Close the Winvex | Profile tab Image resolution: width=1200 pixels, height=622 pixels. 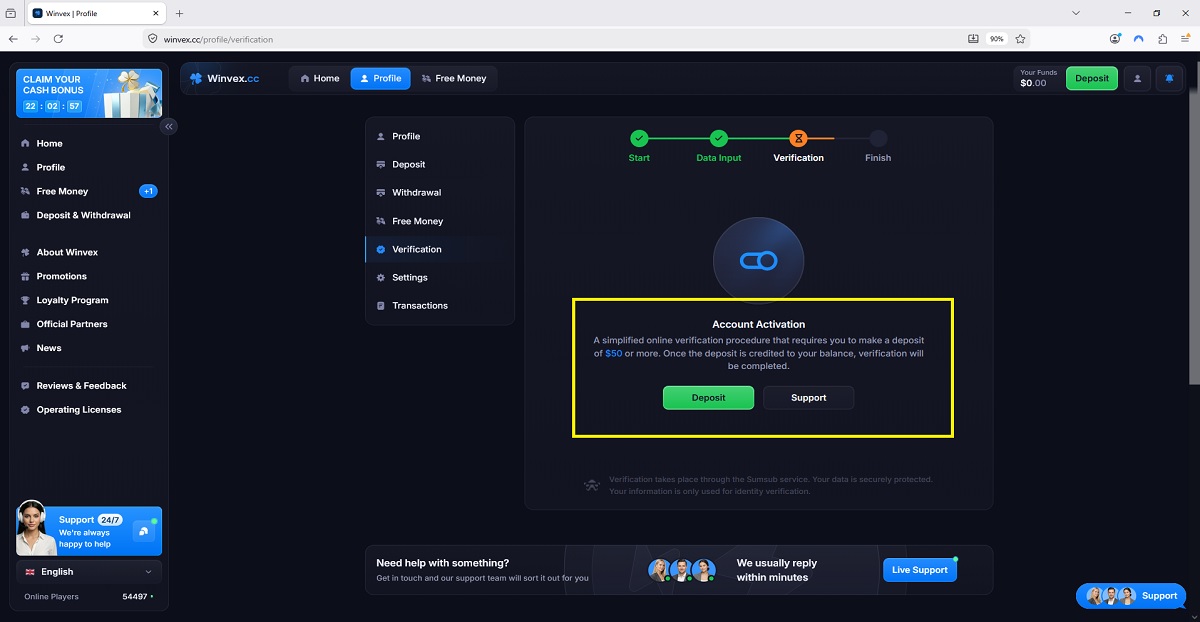coord(155,13)
